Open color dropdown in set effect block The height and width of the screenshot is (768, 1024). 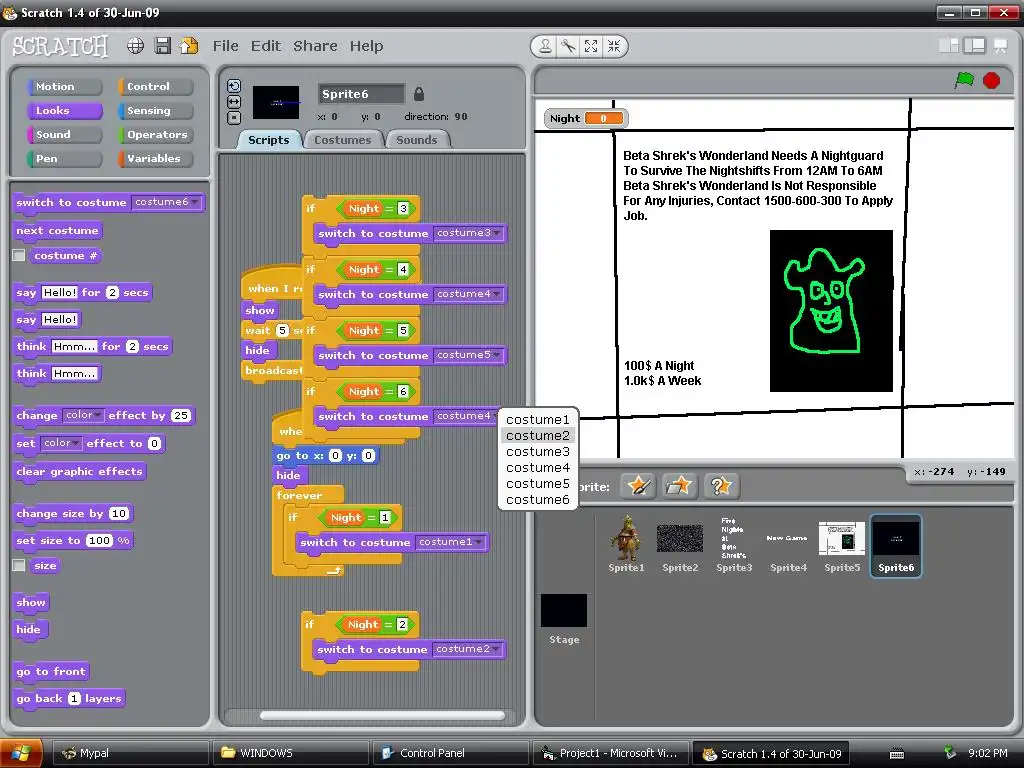point(61,443)
